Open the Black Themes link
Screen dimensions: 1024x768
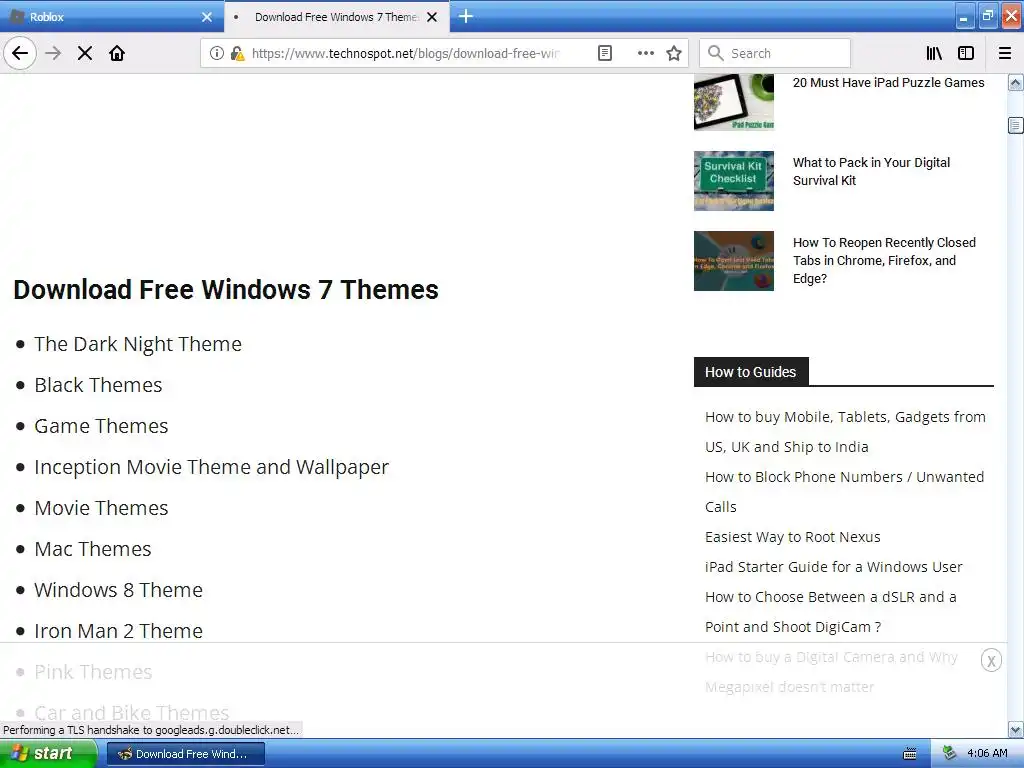(x=98, y=385)
